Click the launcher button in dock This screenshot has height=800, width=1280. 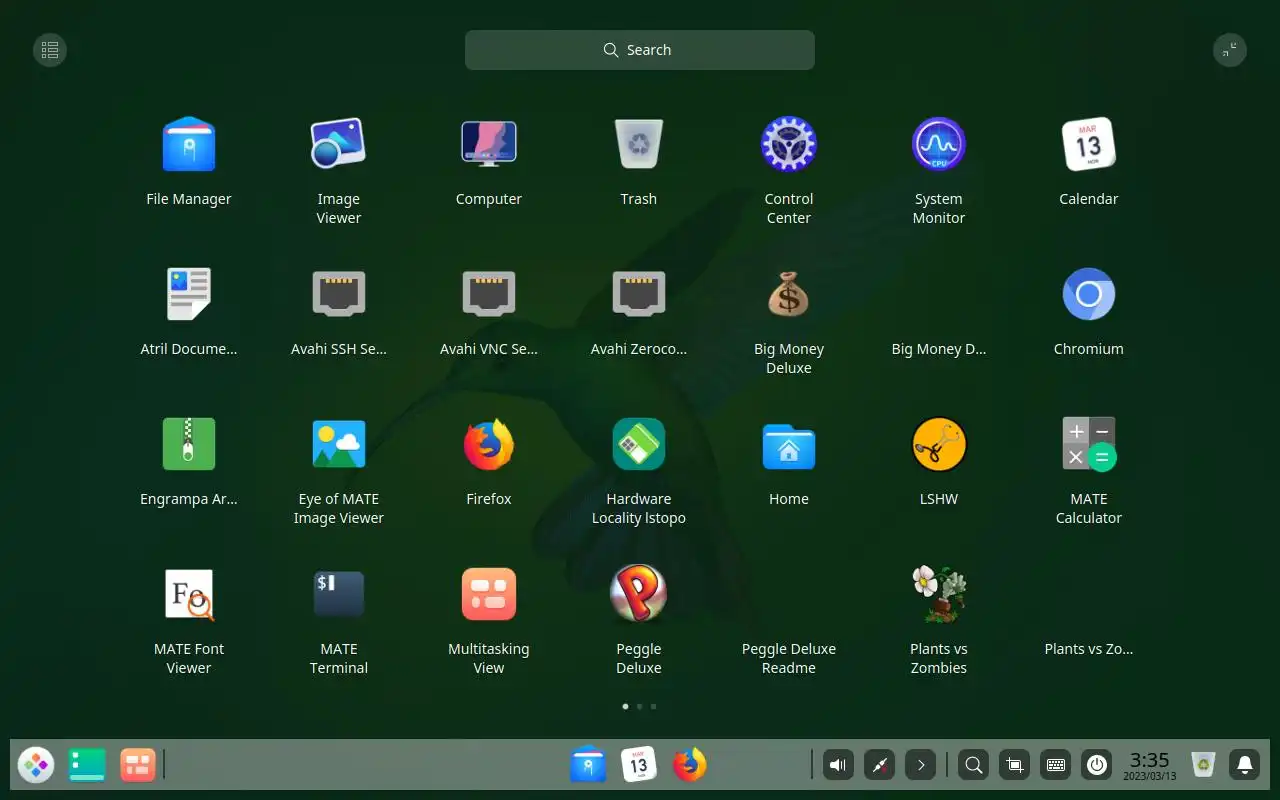36,766
